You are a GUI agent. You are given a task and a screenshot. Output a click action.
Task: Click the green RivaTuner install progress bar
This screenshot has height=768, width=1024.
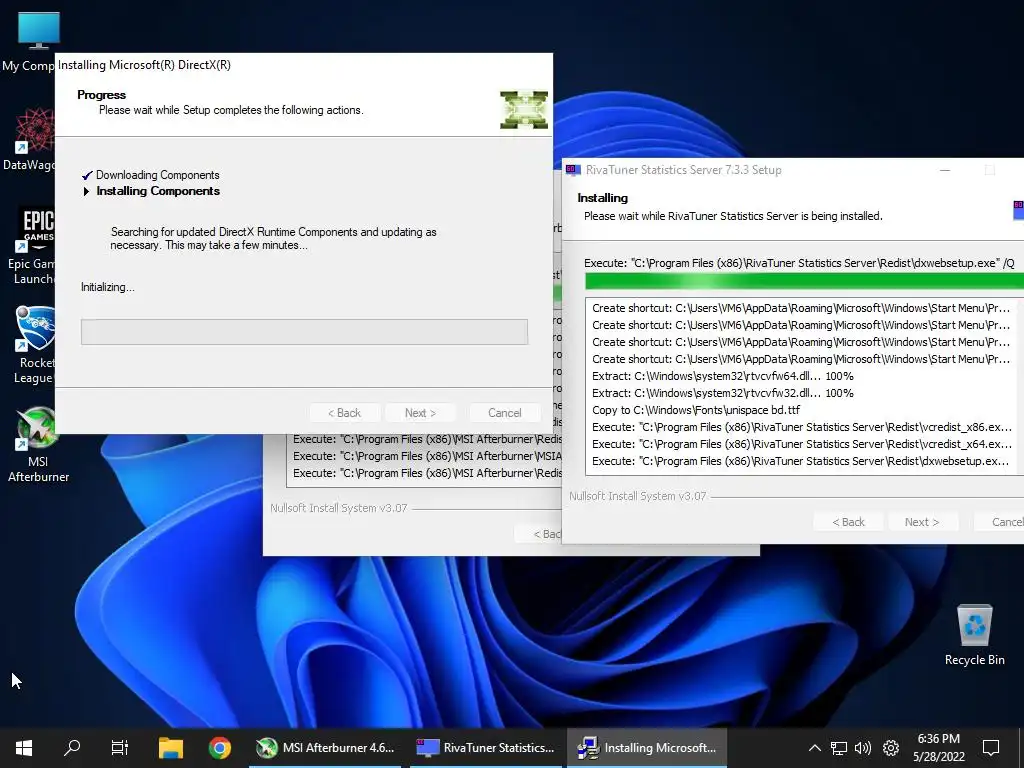click(805, 281)
